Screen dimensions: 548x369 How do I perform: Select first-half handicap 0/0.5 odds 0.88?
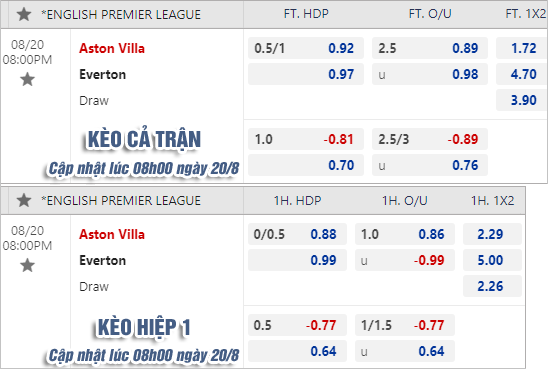297,234
